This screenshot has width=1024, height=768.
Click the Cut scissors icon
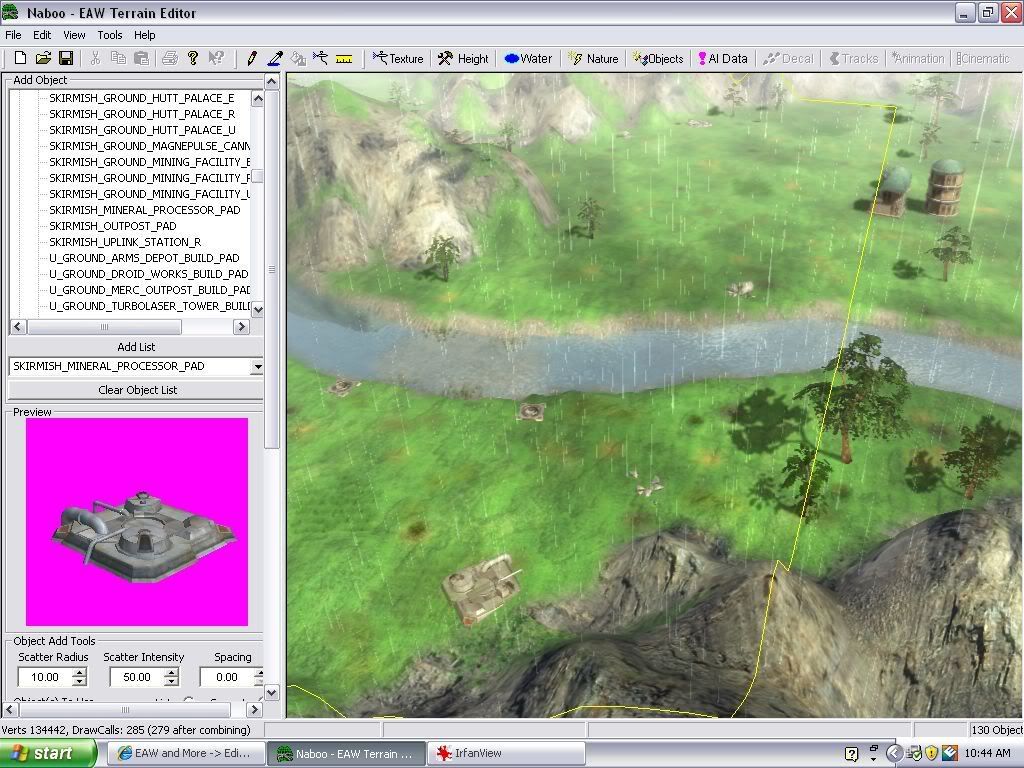[x=95, y=58]
